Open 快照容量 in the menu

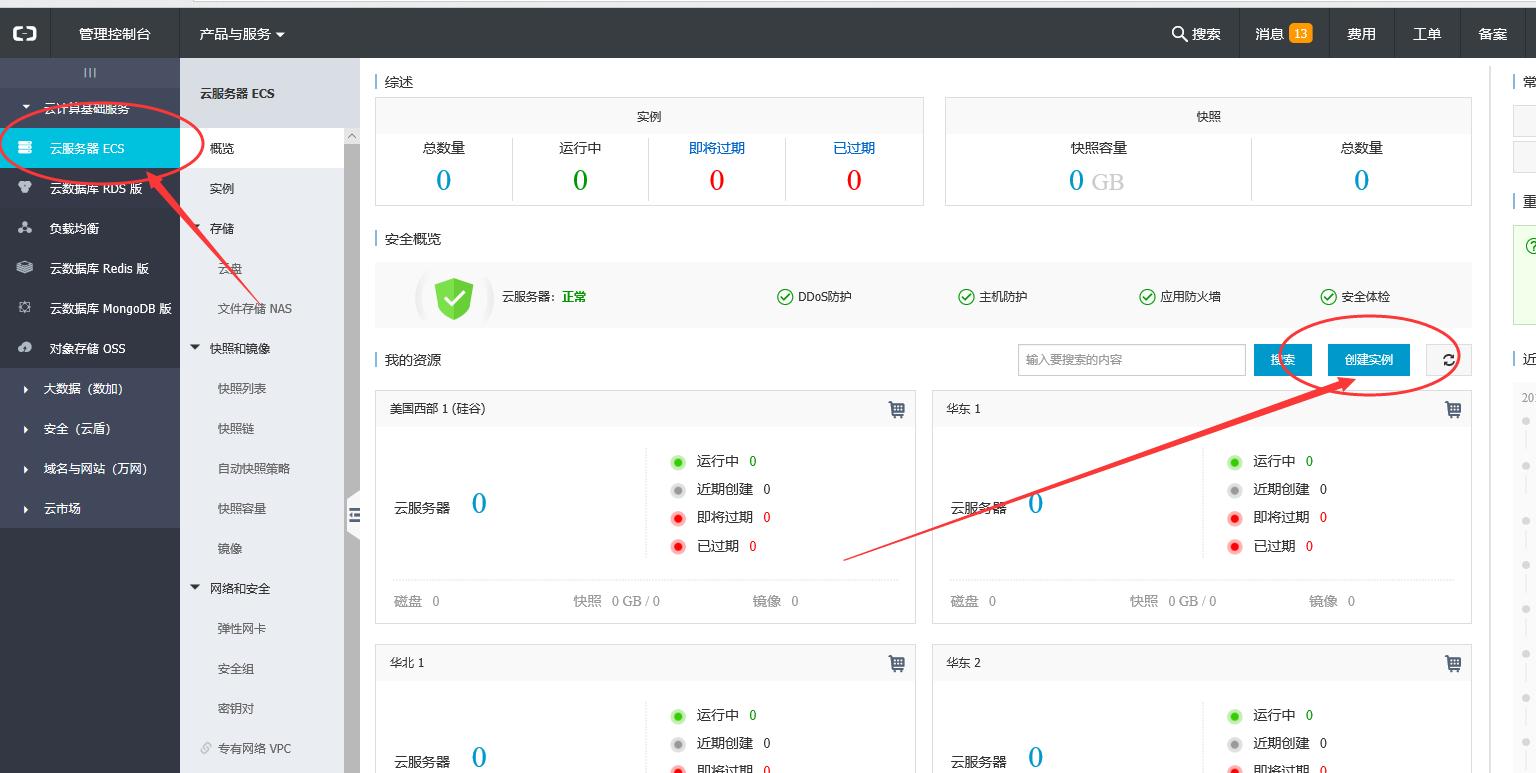point(242,508)
